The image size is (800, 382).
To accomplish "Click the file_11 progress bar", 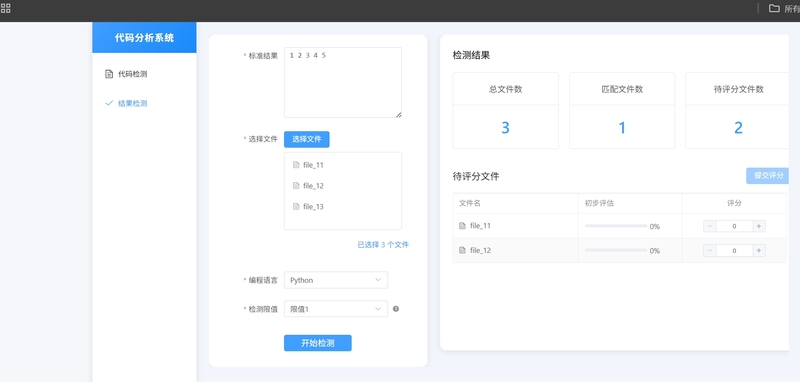I will coord(616,226).
